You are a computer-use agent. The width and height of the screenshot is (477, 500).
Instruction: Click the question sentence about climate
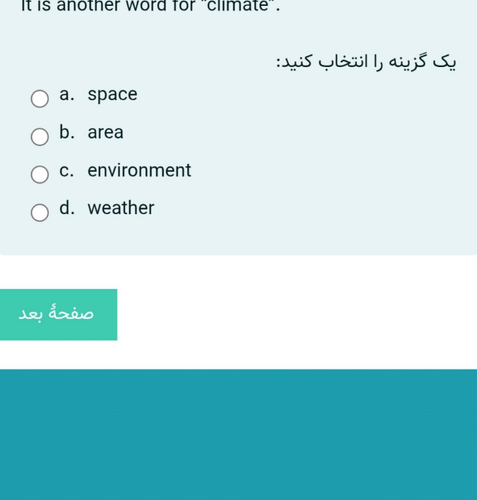tap(151, 6)
